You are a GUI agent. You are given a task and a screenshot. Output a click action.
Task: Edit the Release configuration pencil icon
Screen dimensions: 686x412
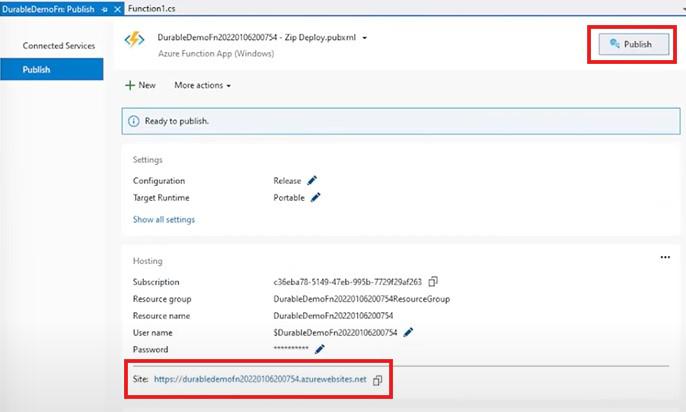pos(312,180)
